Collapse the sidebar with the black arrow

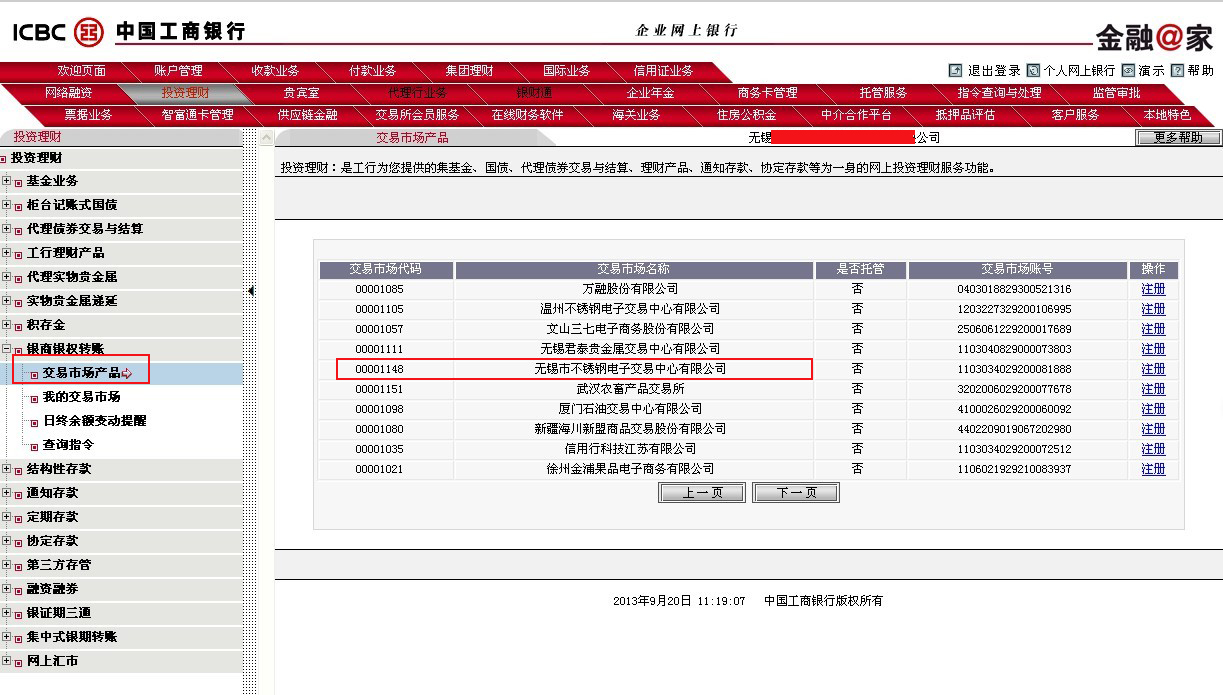(251, 291)
